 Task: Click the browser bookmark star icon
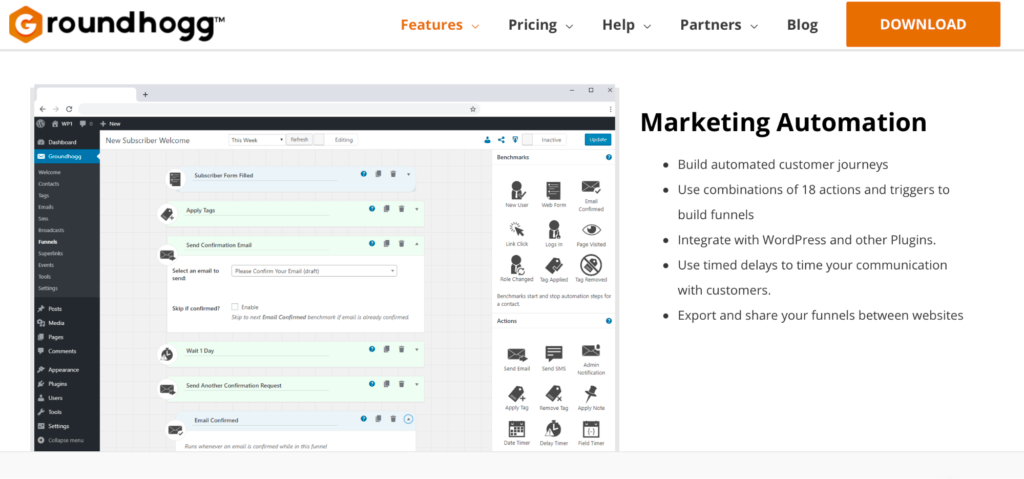(473, 109)
